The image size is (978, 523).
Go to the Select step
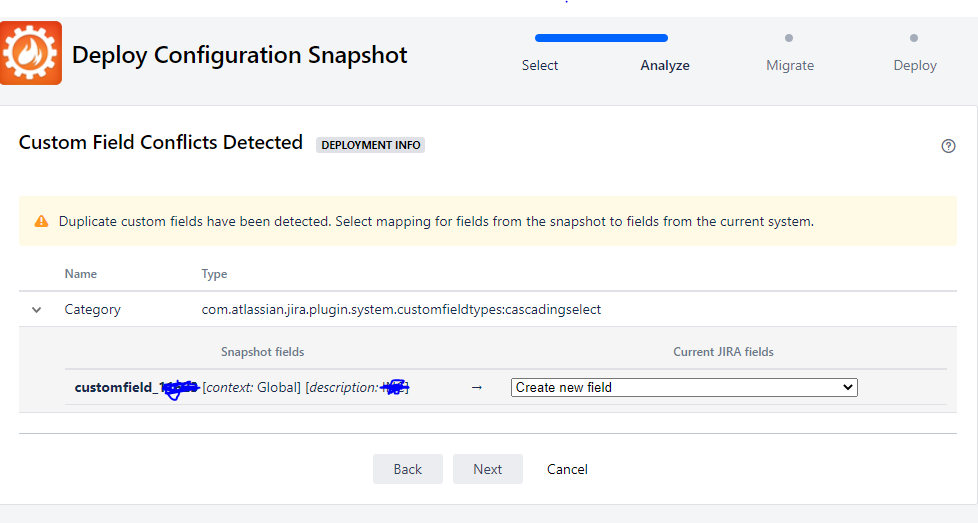540,65
